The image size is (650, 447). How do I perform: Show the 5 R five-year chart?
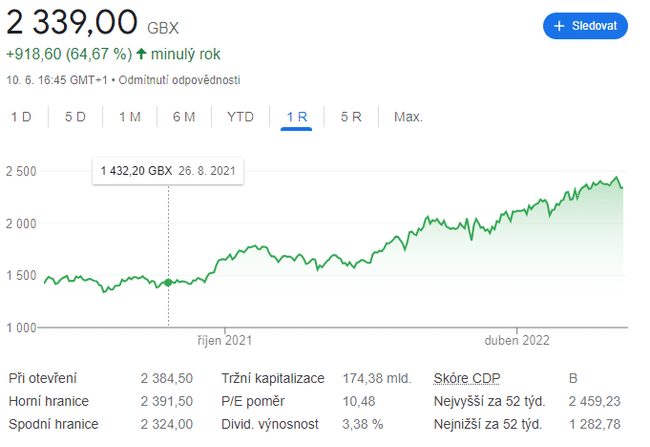point(351,117)
